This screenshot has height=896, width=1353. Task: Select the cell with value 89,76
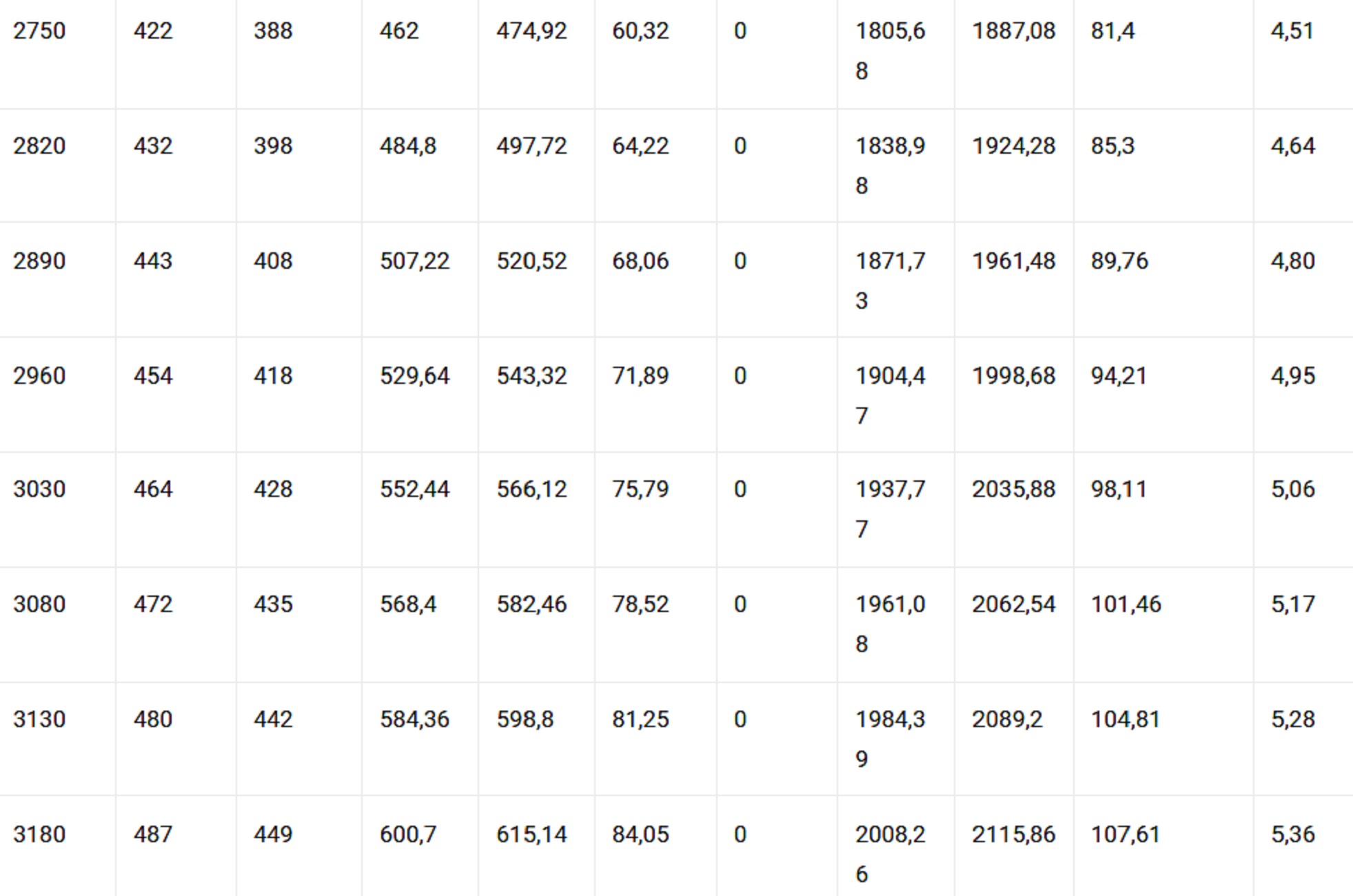tap(1119, 261)
